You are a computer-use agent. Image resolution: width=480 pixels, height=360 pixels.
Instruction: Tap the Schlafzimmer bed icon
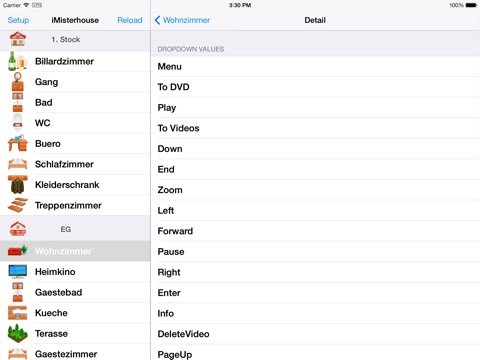pyautogui.click(x=17, y=164)
